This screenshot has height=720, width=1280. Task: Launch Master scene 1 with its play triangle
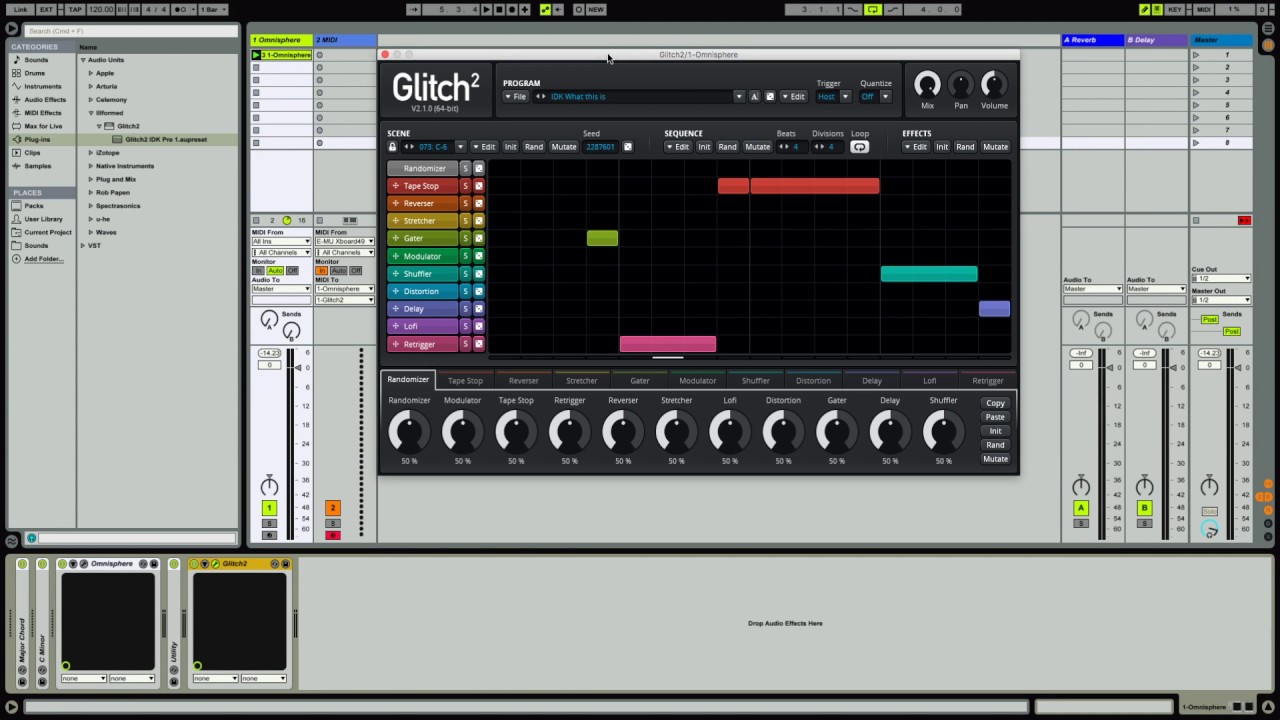click(1195, 55)
